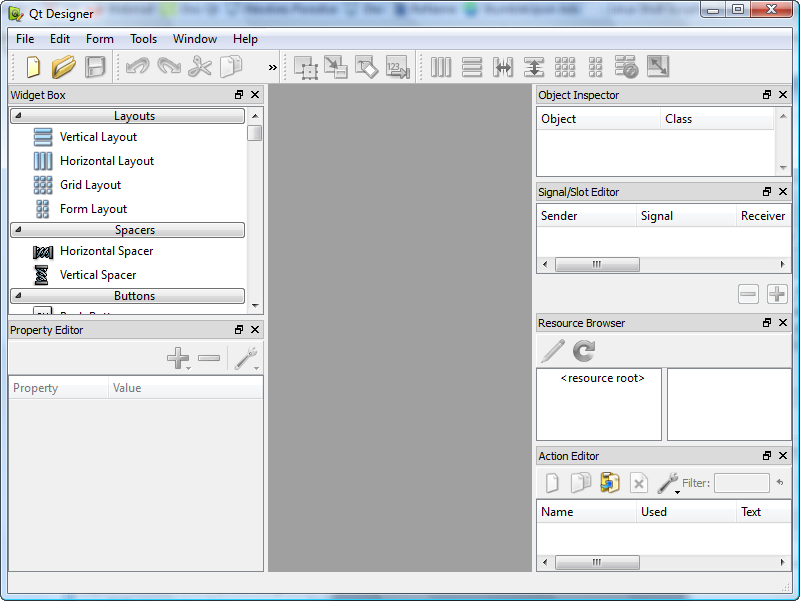Open the Edit menu
The image size is (800, 601).
point(60,39)
